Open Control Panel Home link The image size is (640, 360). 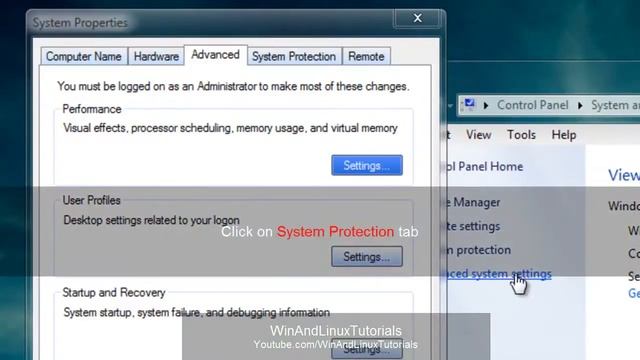click(485, 167)
